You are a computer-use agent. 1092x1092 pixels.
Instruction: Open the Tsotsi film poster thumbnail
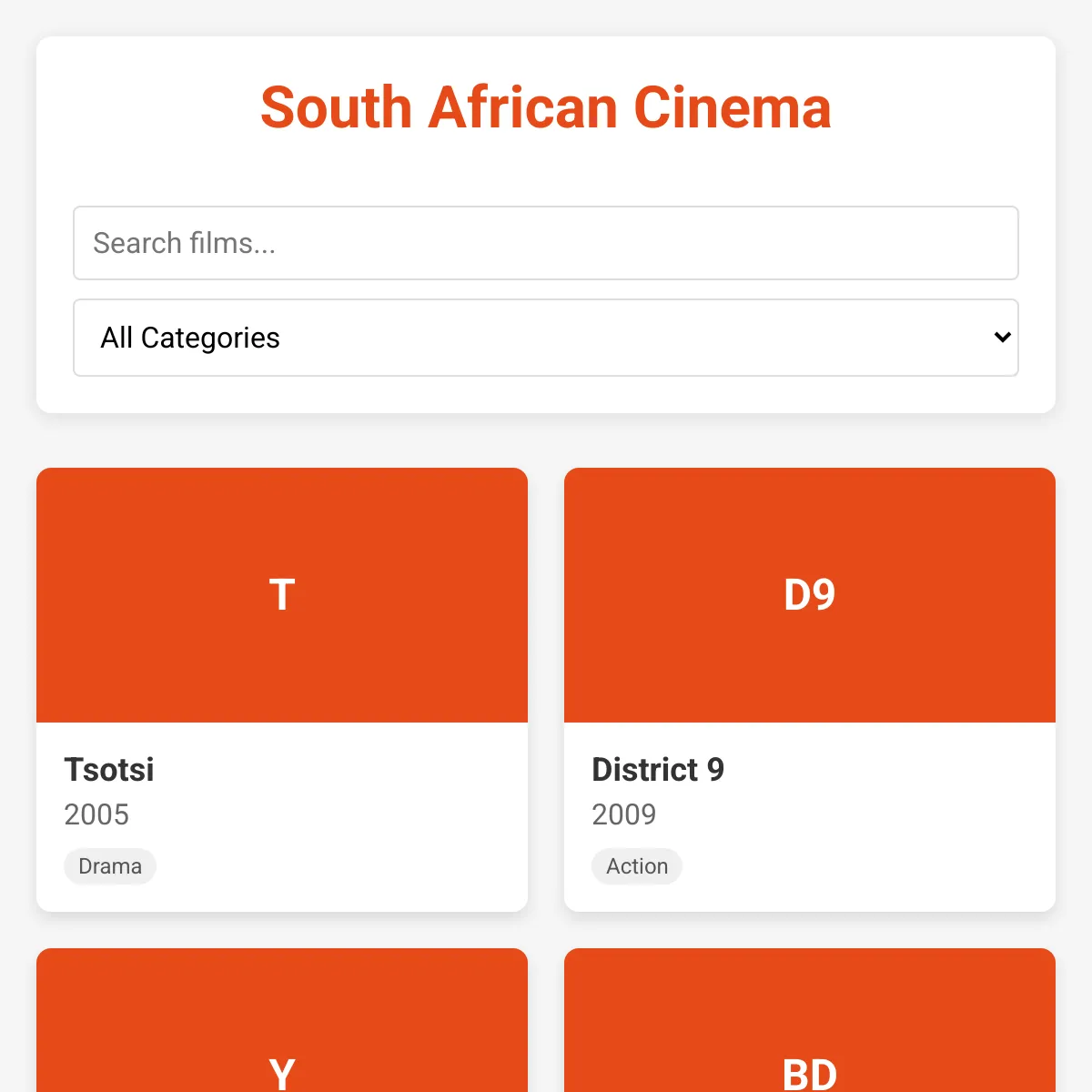[x=282, y=595]
